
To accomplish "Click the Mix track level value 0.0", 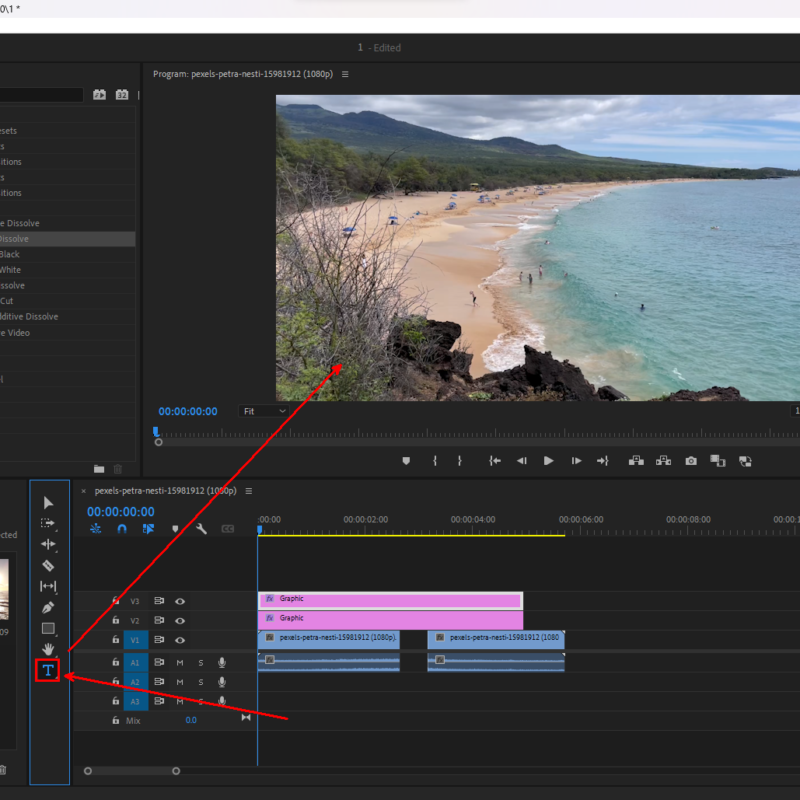I will pos(191,720).
